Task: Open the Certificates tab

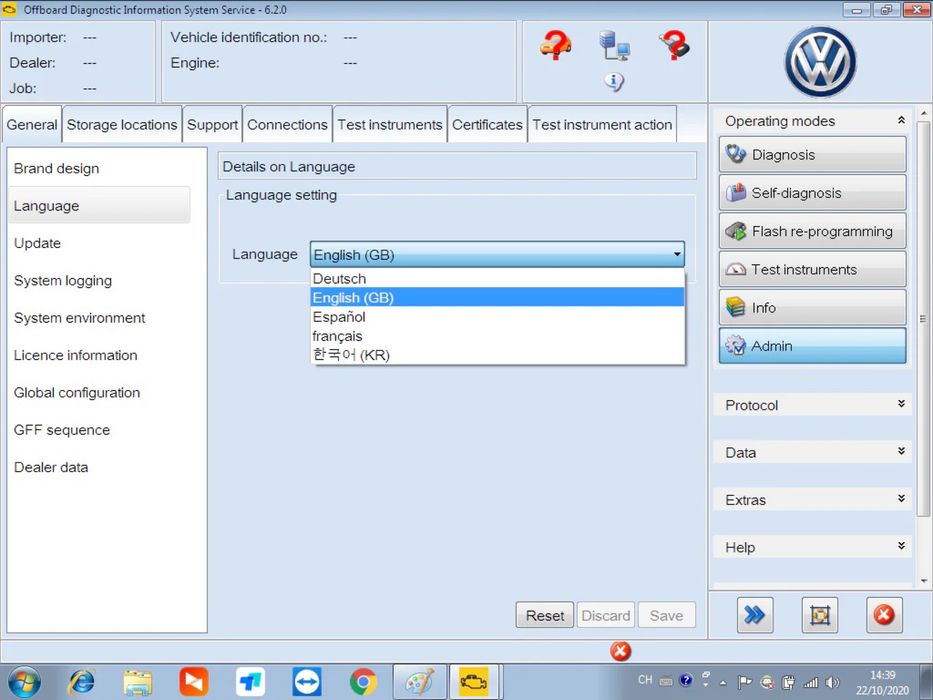Action: pyautogui.click(x=487, y=124)
